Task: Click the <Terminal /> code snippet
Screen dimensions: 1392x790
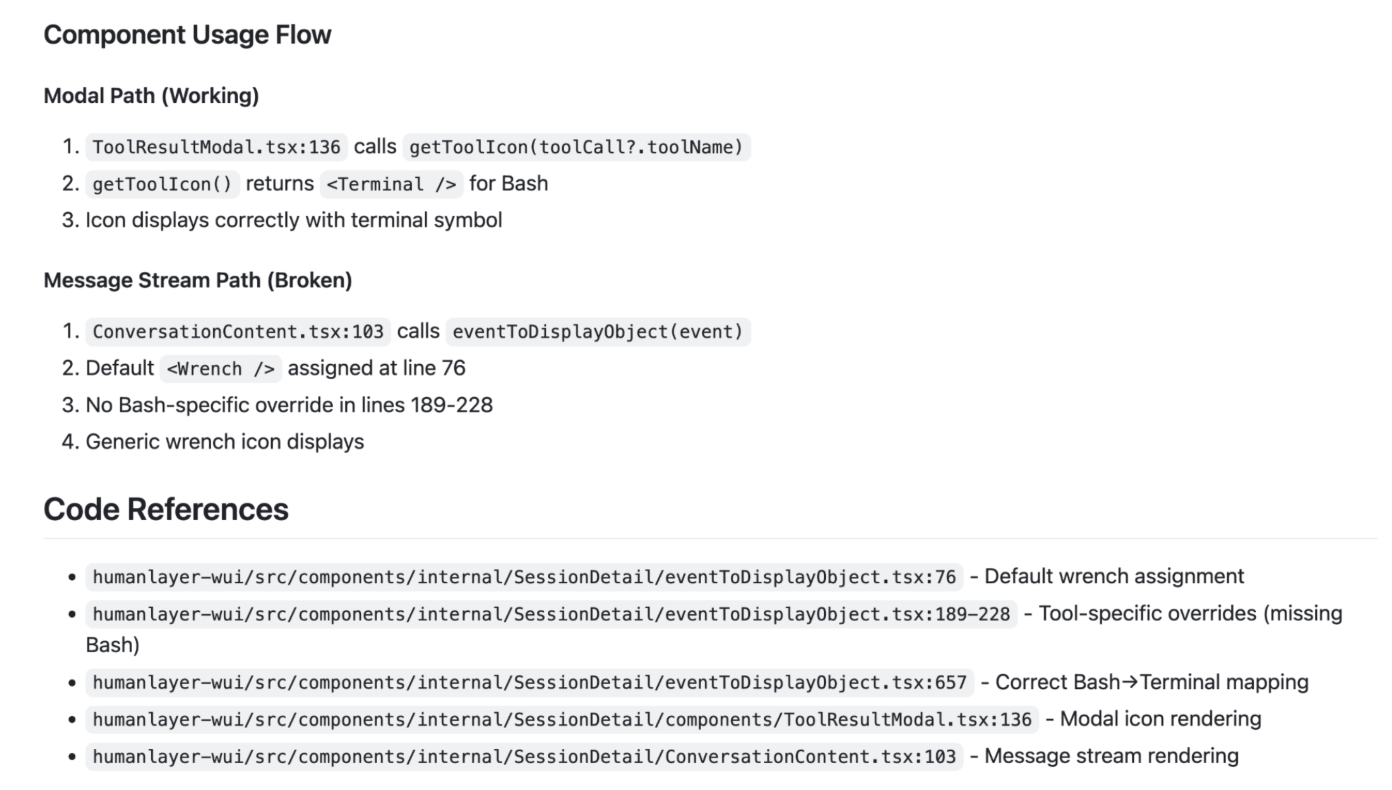Action: point(391,184)
